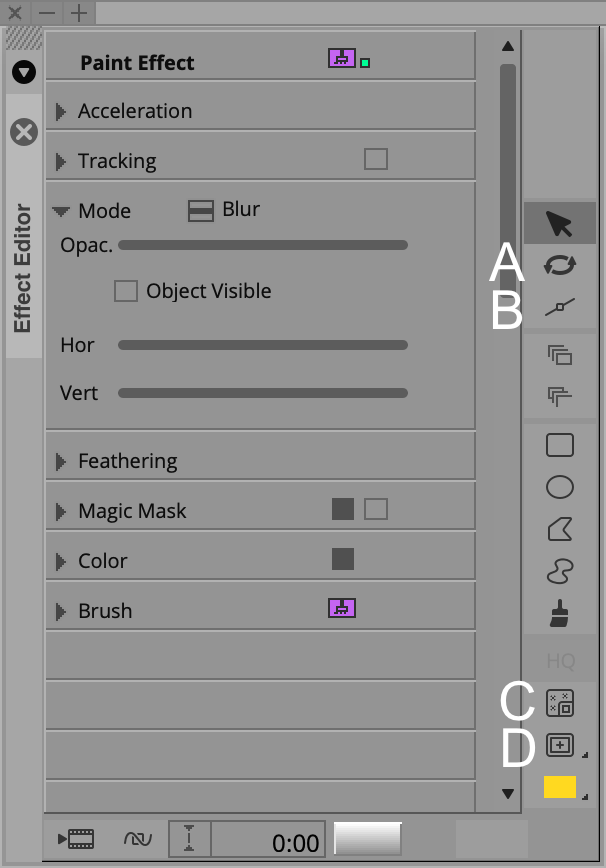The height and width of the screenshot is (868, 606).
Task: Select the Curve shape tool
Action: [x=560, y=571]
